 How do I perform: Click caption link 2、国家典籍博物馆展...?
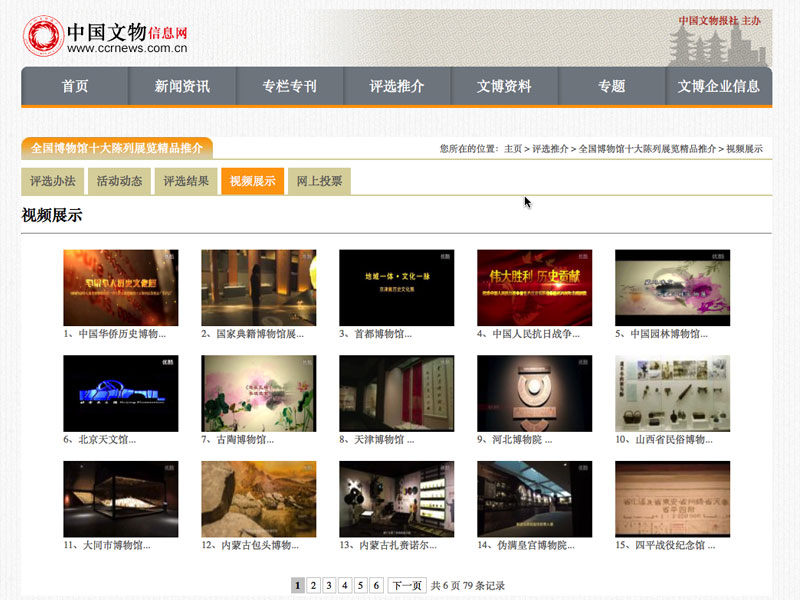click(253, 334)
